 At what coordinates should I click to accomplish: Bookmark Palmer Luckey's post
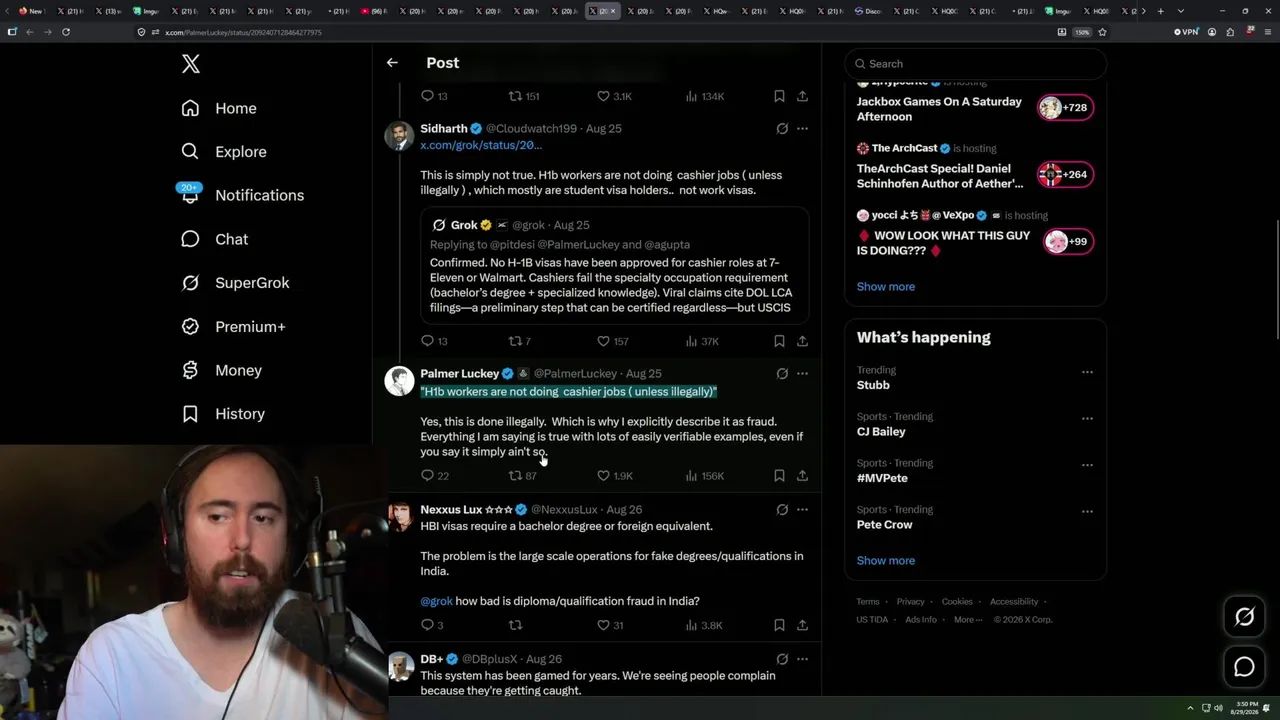pos(779,476)
